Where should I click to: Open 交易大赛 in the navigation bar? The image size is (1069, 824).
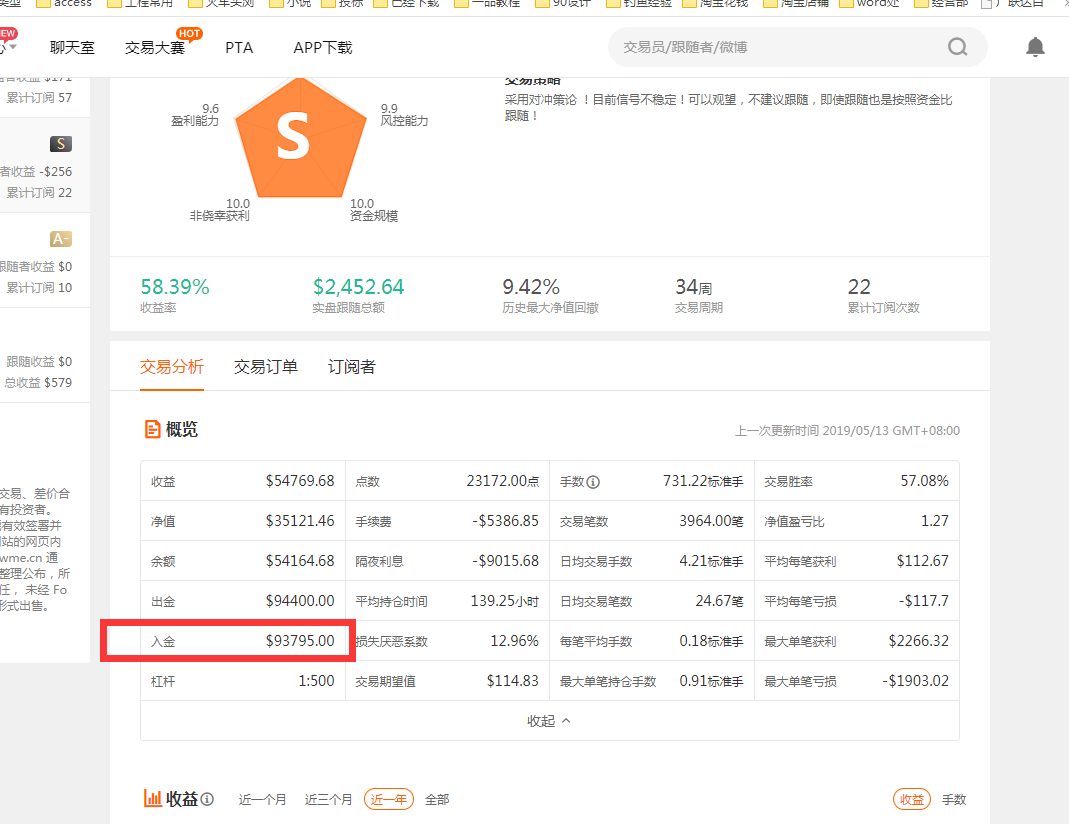coord(155,48)
